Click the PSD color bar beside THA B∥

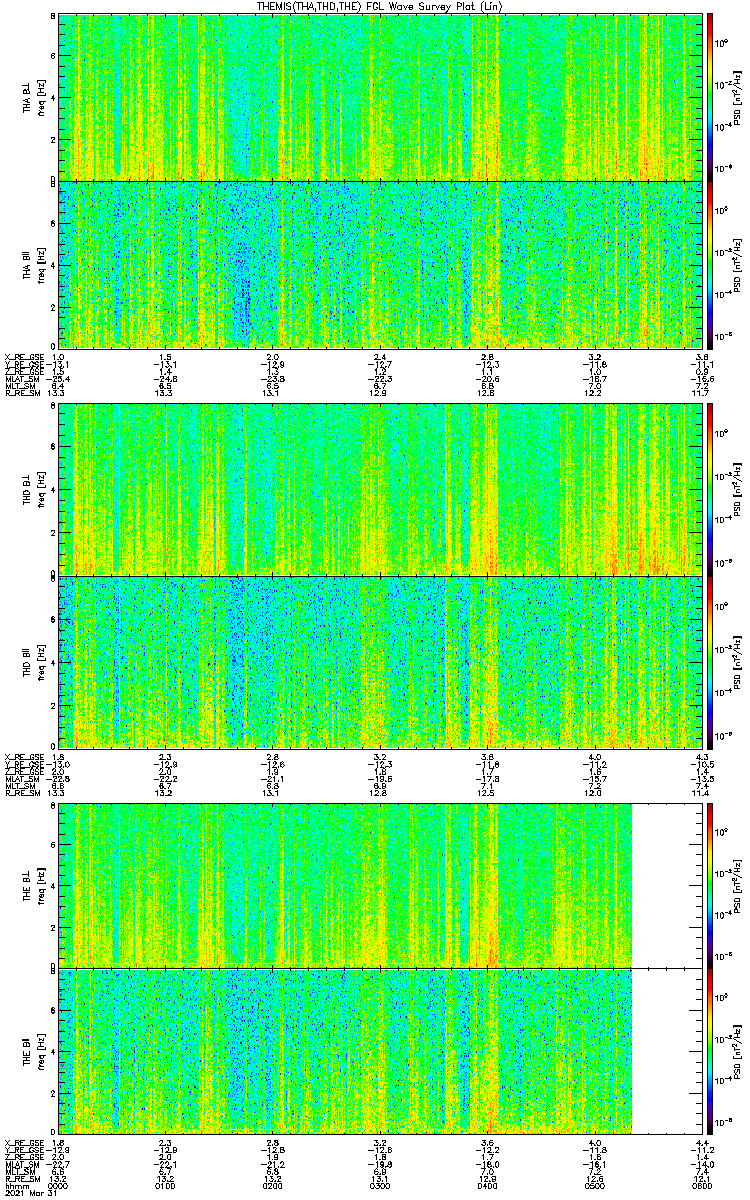coord(711,266)
